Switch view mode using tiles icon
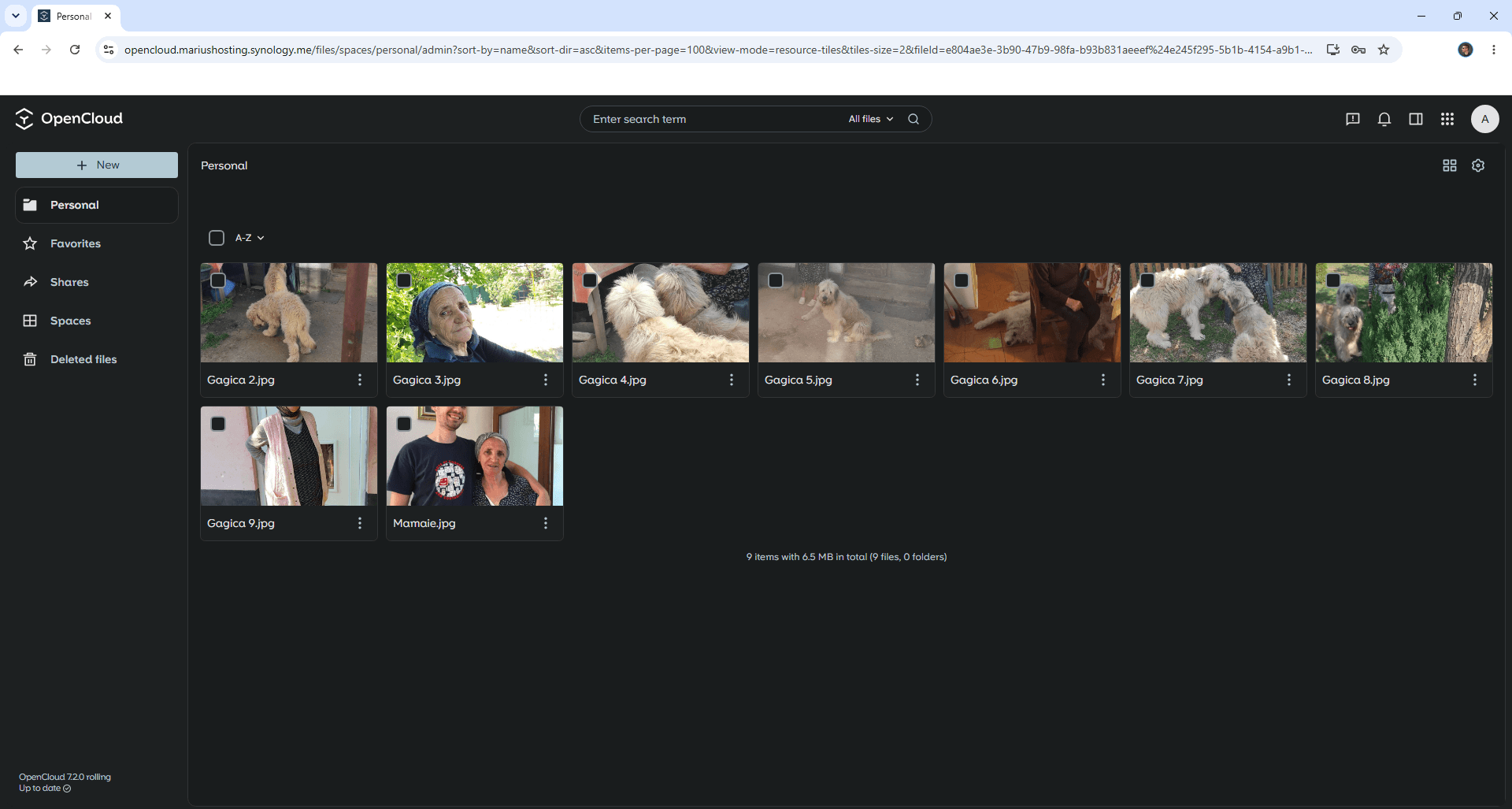Viewport: 1512px width, 809px height. pos(1449,165)
